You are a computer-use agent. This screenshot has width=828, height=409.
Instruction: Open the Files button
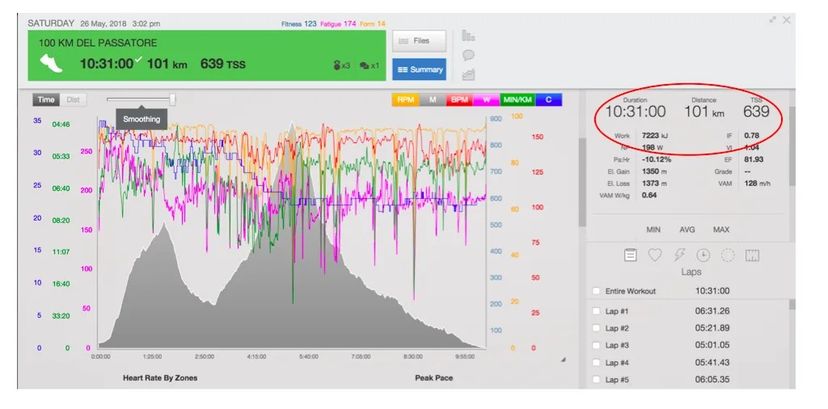pyautogui.click(x=419, y=41)
